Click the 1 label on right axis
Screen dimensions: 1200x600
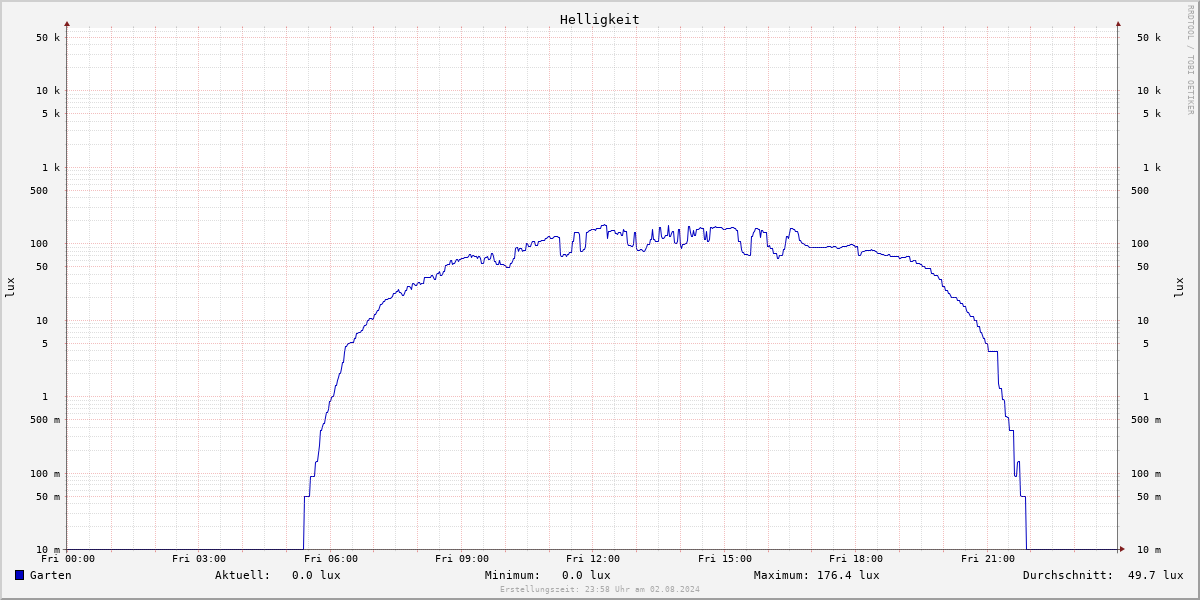click(1147, 397)
